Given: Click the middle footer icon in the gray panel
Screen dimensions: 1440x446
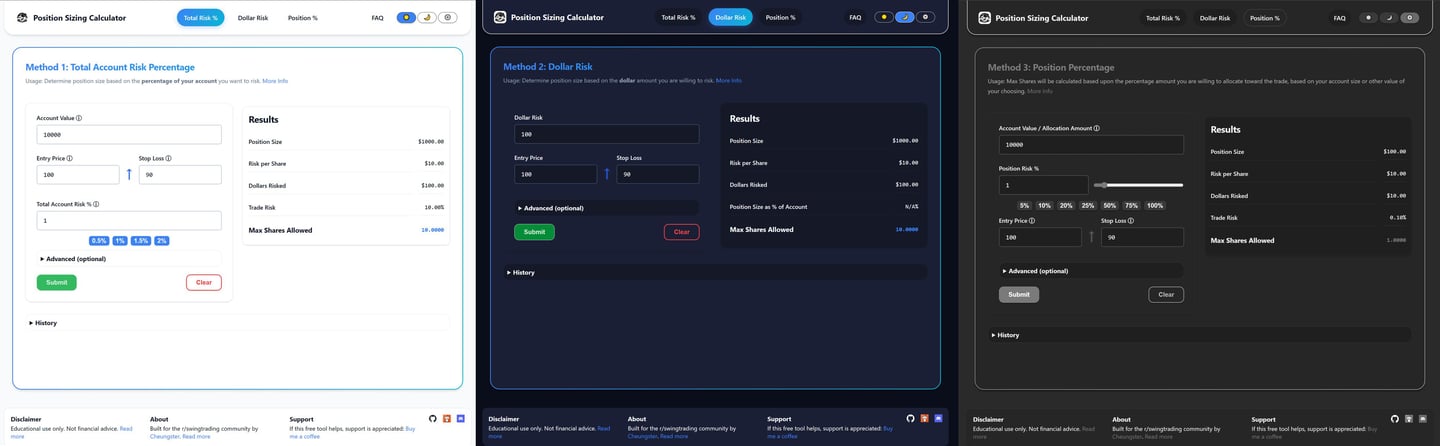Looking at the screenshot, I should pyautogui.click(x=1409, y=418).
